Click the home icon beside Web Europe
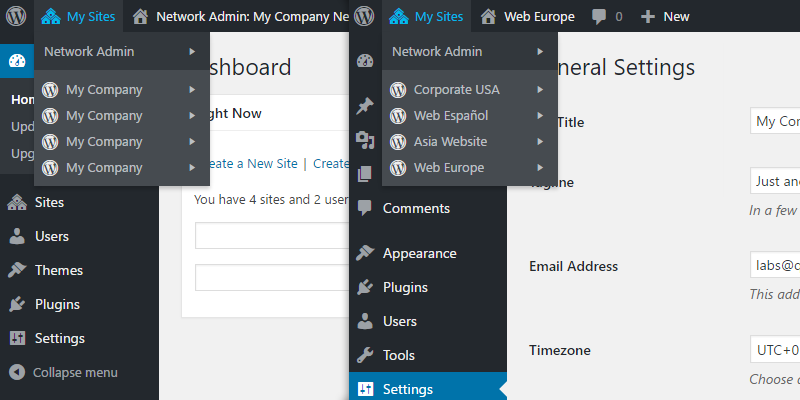Screen dimensions: 800x400 pos(488,17)
